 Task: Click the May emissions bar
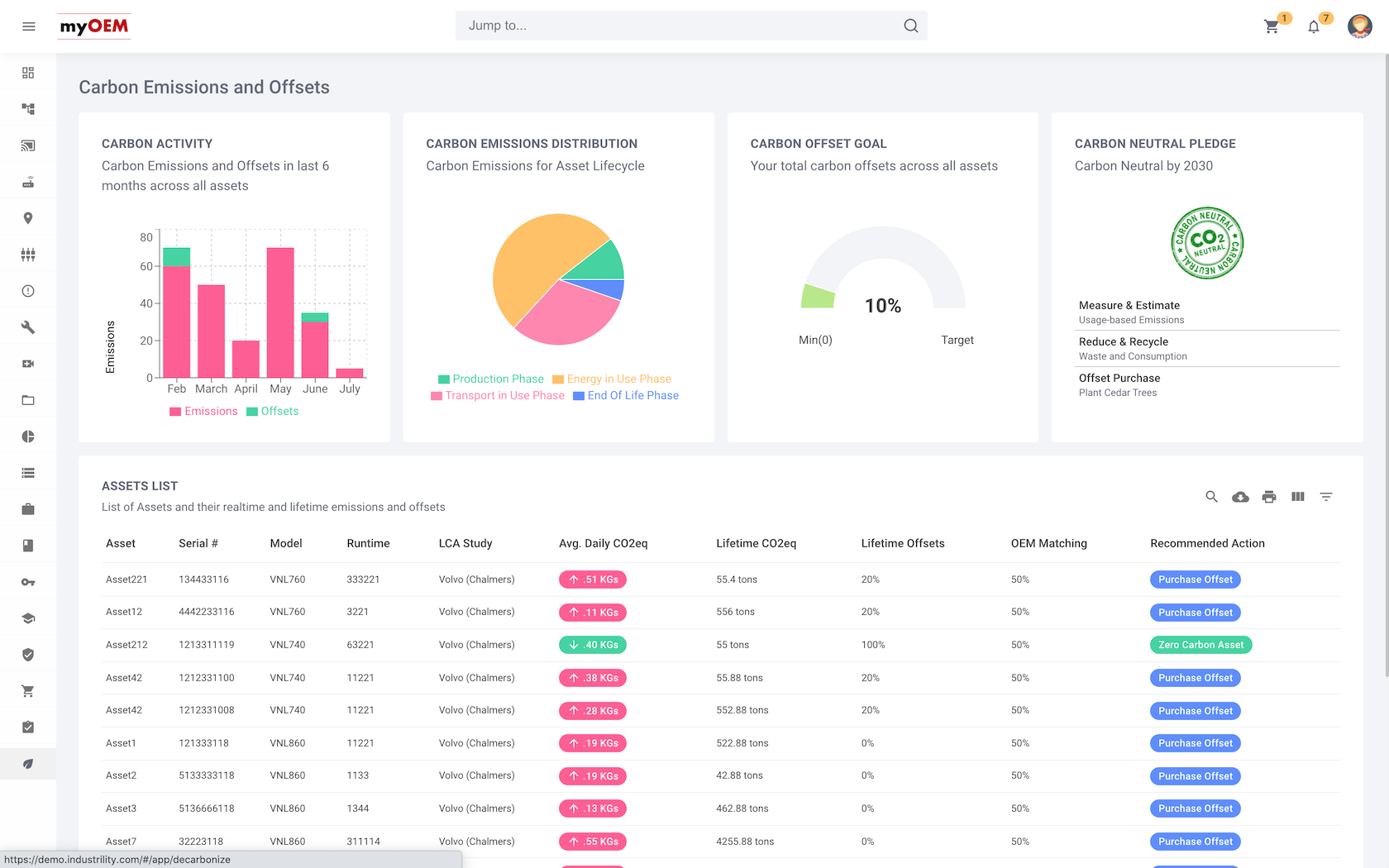280,312
